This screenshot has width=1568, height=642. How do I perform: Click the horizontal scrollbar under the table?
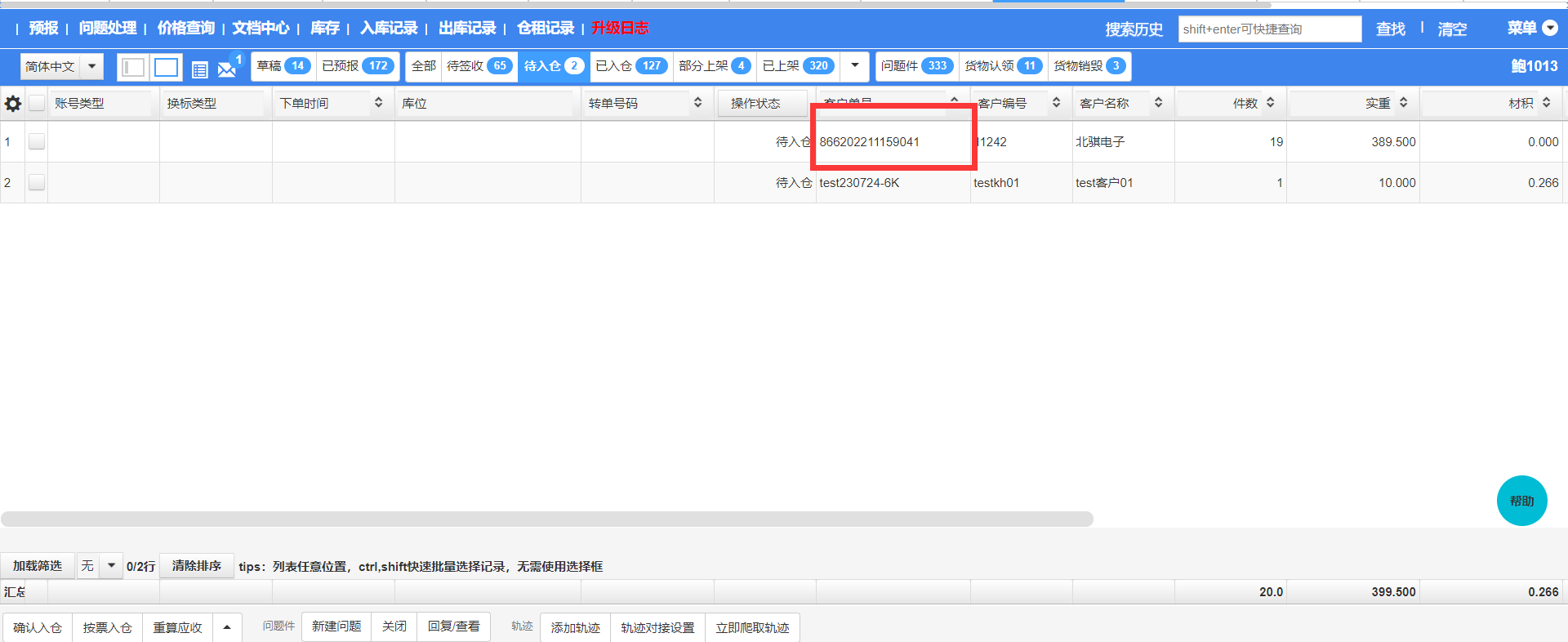(x=546, y=519)
